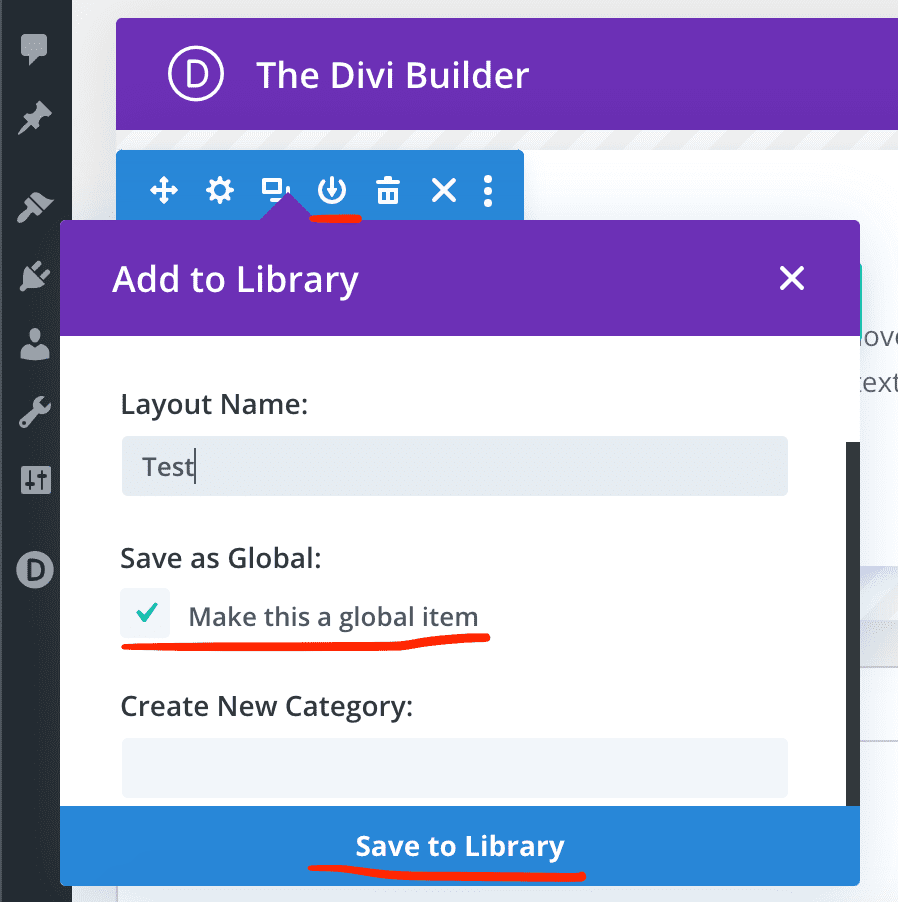Click the delete section trash icon
898x902 pixels.
(x=388, y=190)
